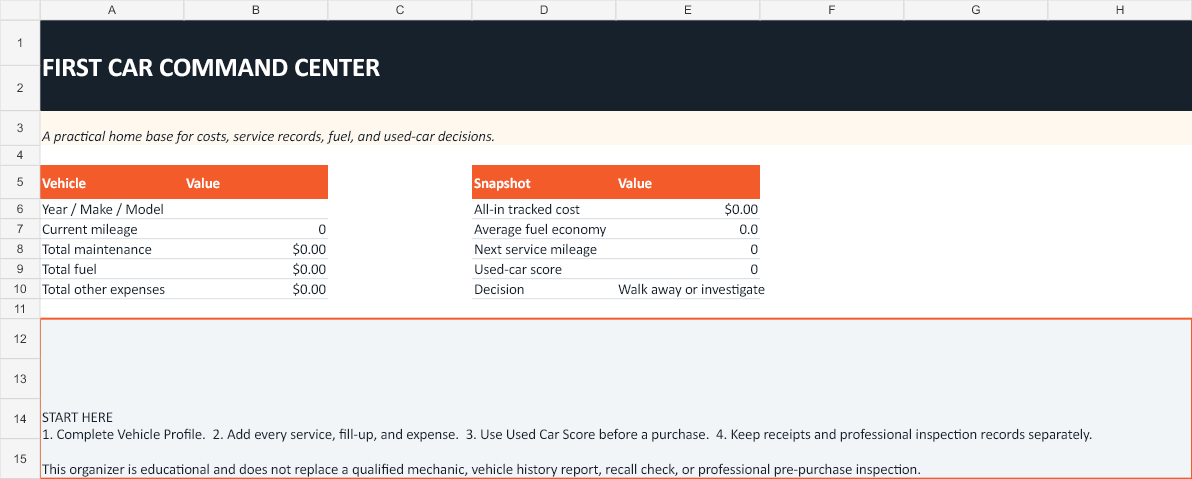The height and width of the screenshot is (479, 1192).
Task: Click the Total maintenance amount cell
Action: (256, 249)
